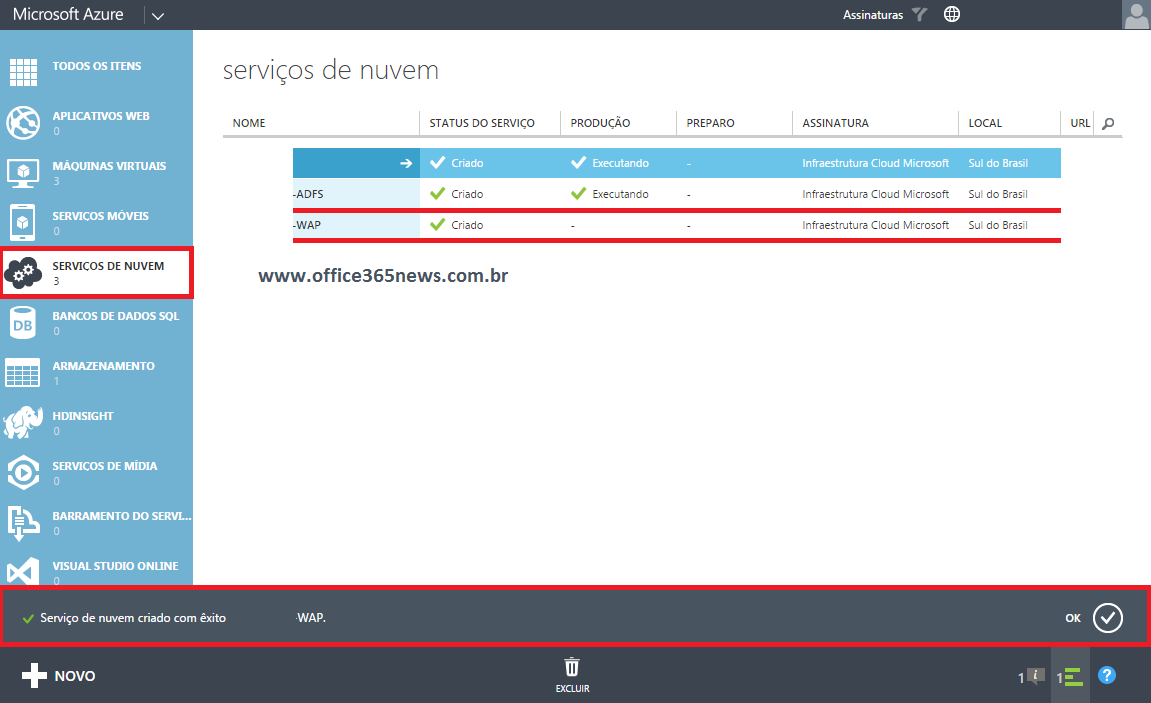Screen dimensions: 1151x703
Task: Open the user account avatar
Action: [1136, 15]
